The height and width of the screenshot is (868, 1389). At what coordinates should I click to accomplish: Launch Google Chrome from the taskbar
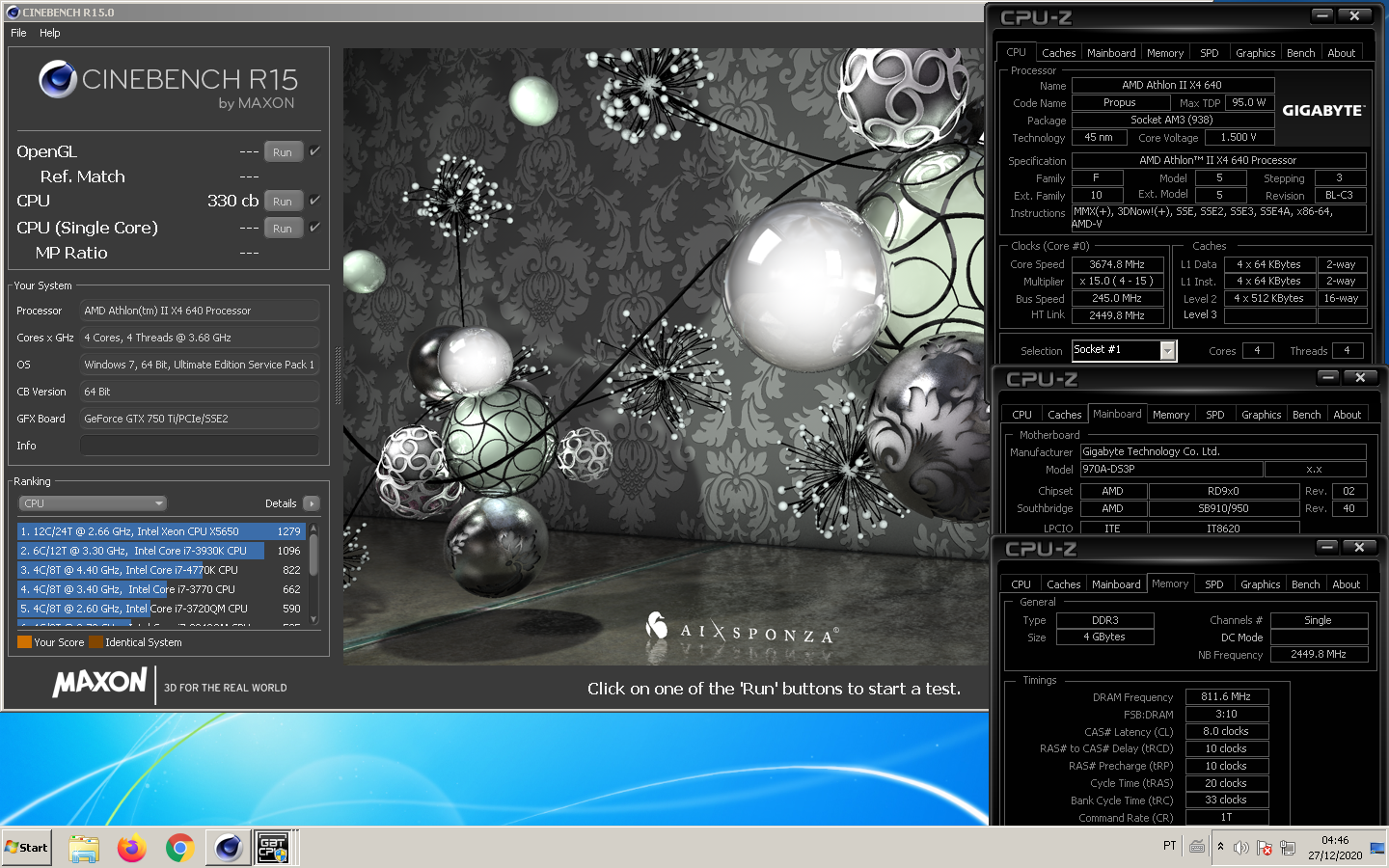click(179, 848)
